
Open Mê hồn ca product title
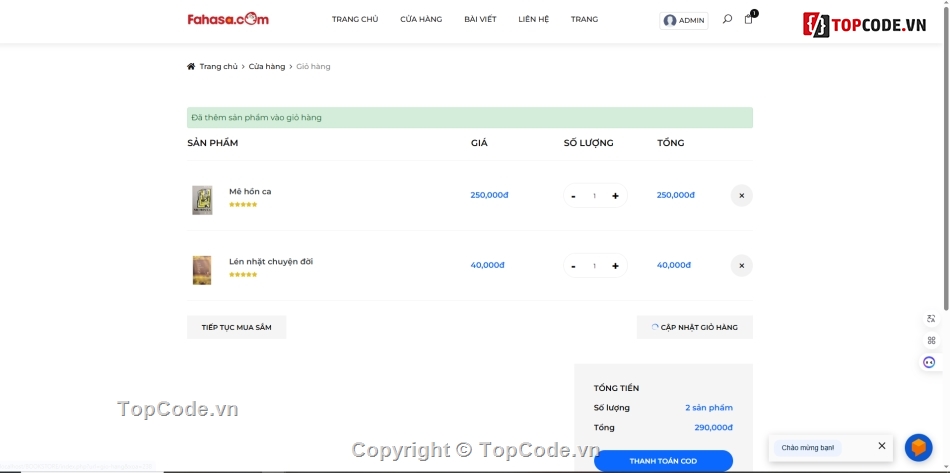click(250, 192)
